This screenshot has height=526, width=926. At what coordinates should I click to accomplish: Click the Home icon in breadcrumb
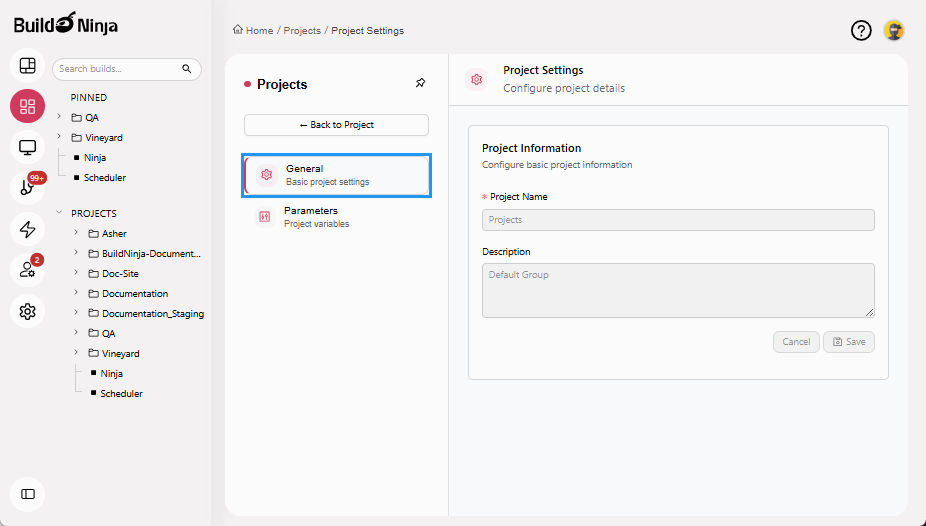tap(237, 30)
